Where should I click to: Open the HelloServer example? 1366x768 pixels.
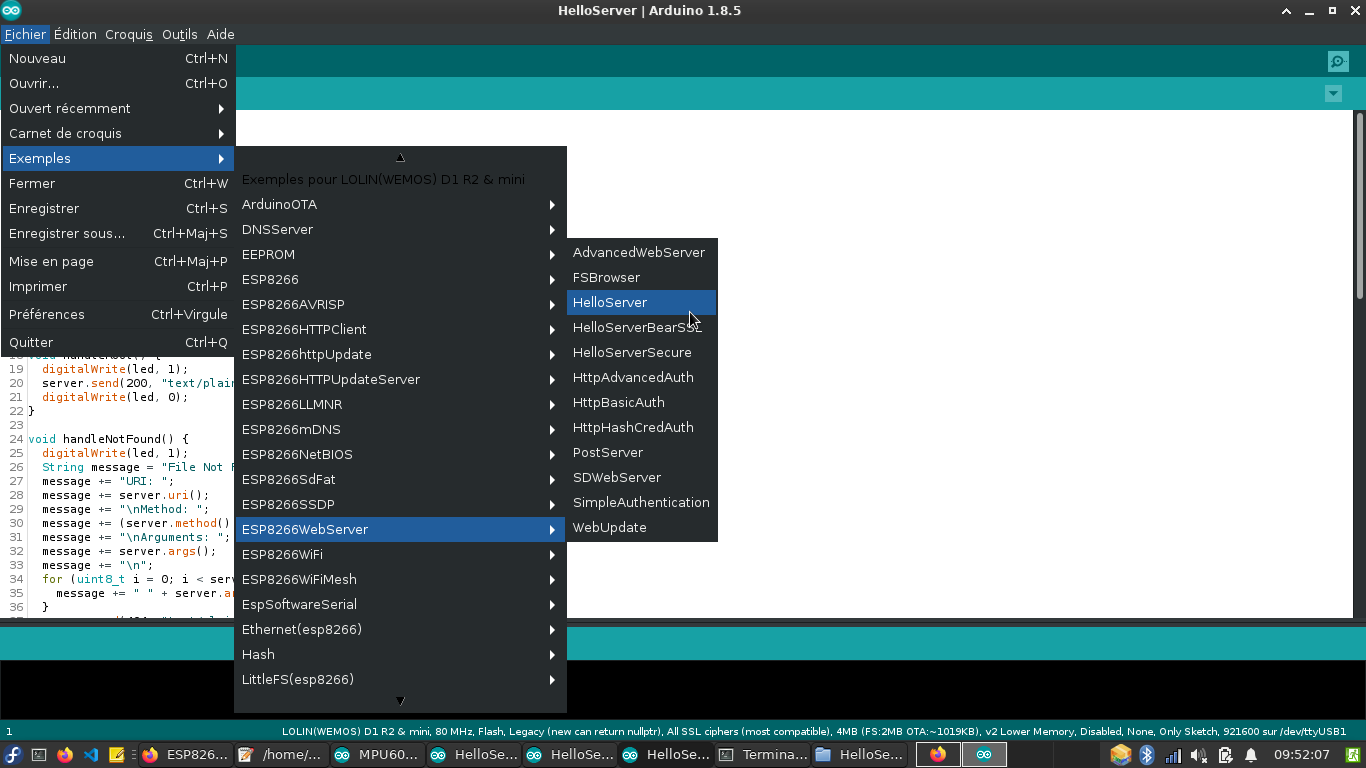click(x=641, y=303)
